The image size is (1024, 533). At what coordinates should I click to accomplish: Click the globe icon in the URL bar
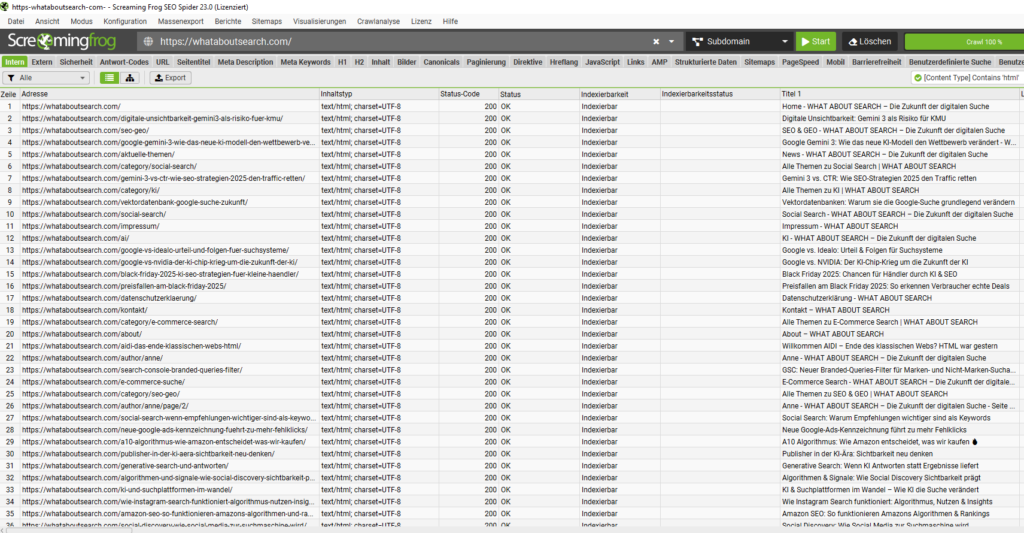pos(148,41)
